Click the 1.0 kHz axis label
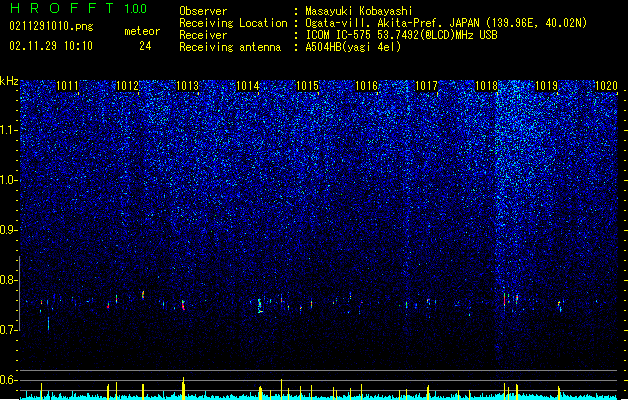Screen dimensions: 629x400 pos(9,180)
